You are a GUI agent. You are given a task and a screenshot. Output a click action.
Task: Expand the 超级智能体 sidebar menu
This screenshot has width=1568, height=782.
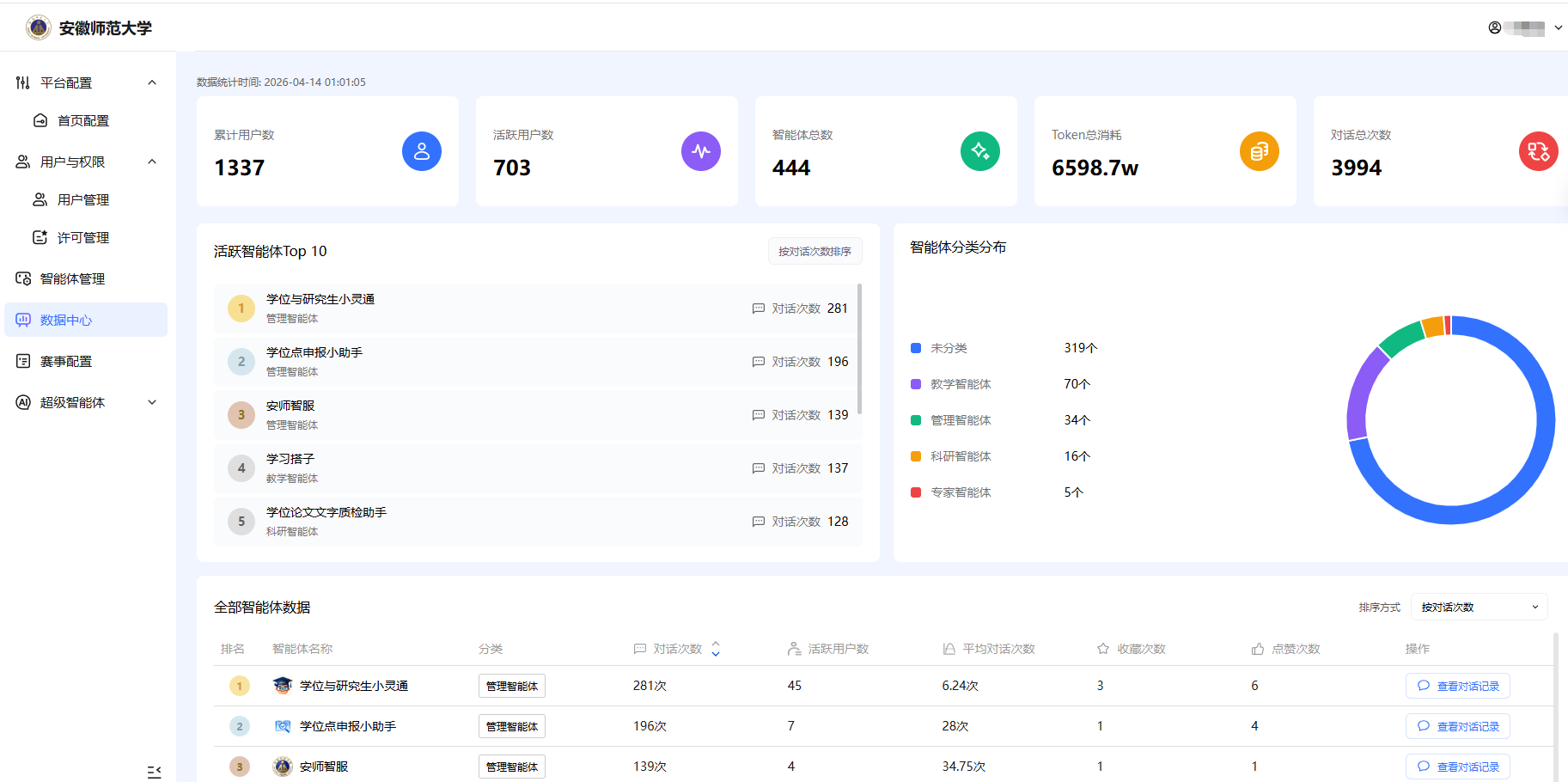click(x=152, y=402)
